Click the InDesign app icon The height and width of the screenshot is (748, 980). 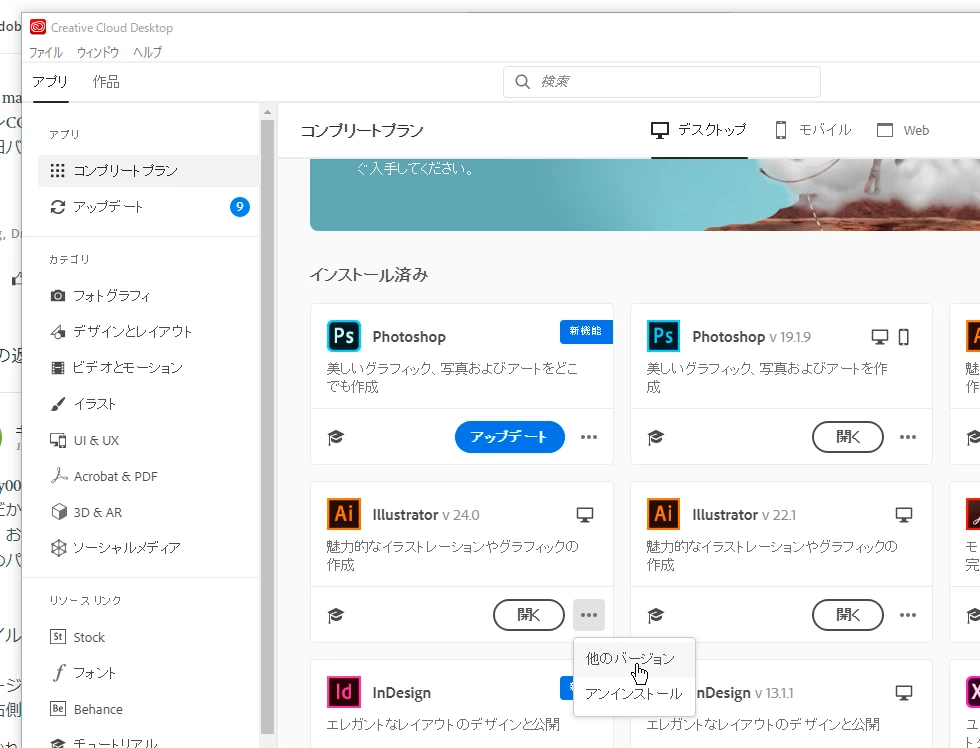[x=344, y=692]
